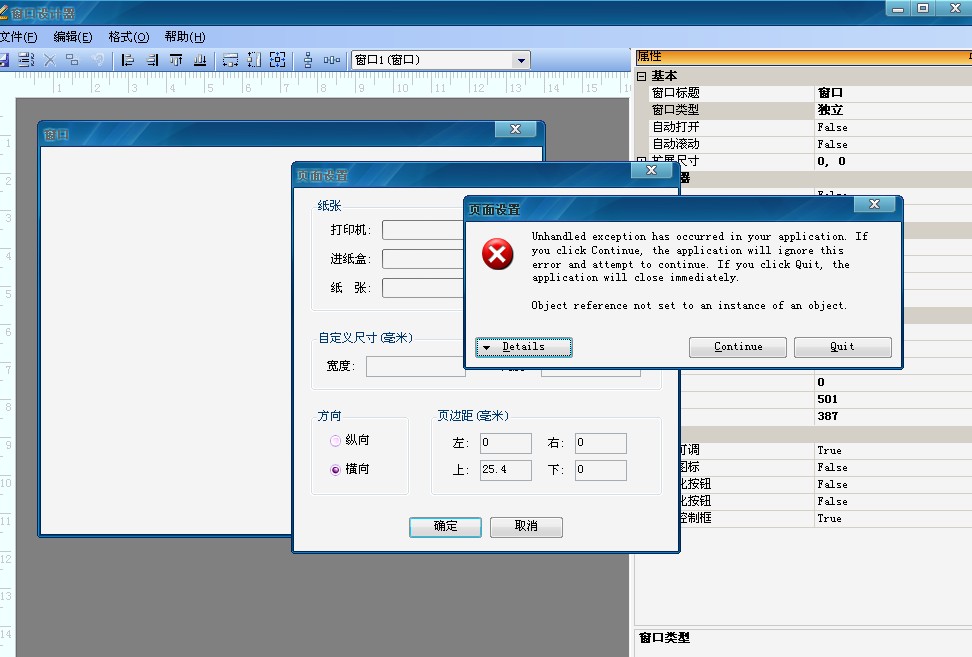This screenshot has width=972, height=657.
Task: Select the make same height icon
Action: point(253,60)
